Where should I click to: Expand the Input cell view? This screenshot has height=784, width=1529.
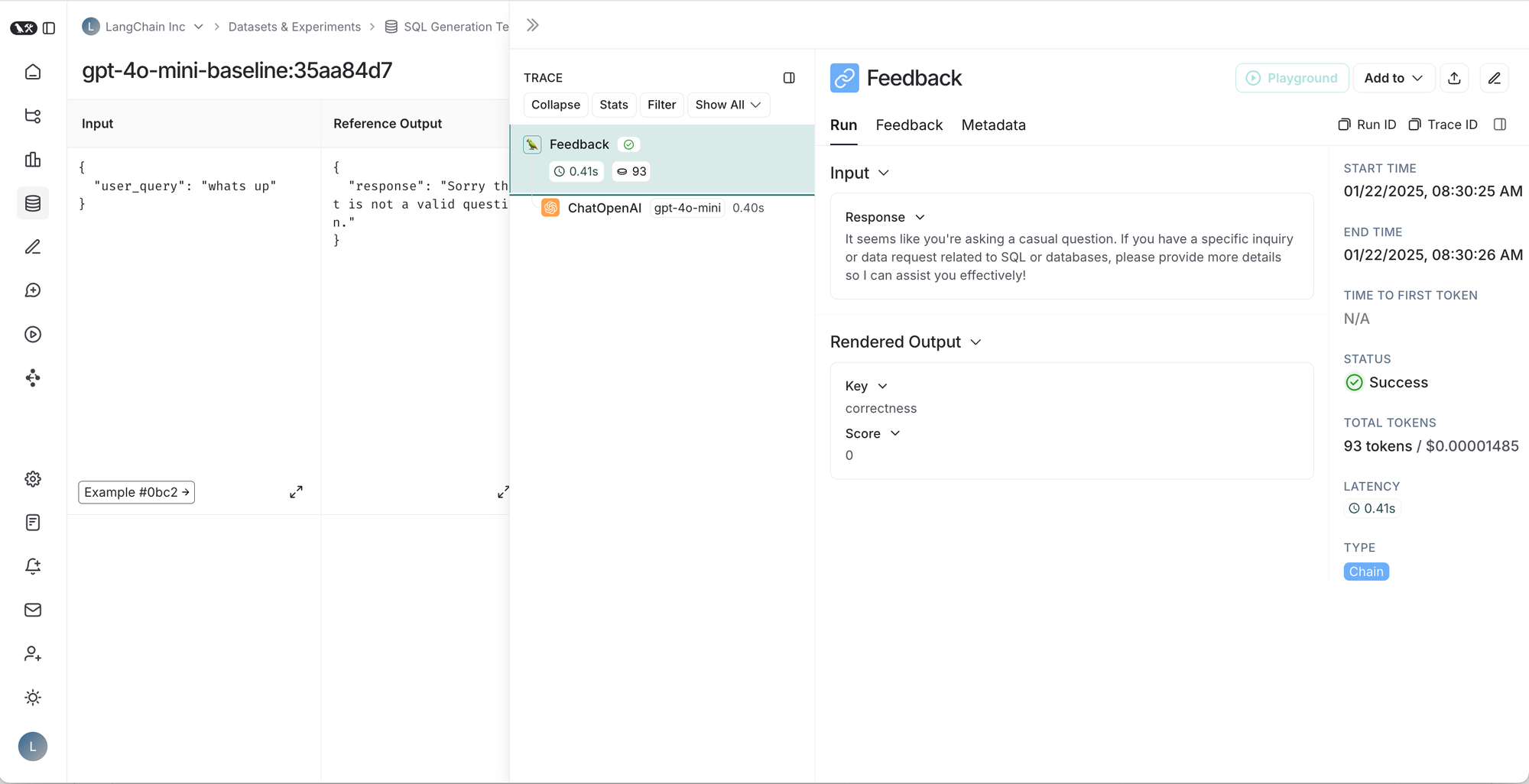point(296,492)
